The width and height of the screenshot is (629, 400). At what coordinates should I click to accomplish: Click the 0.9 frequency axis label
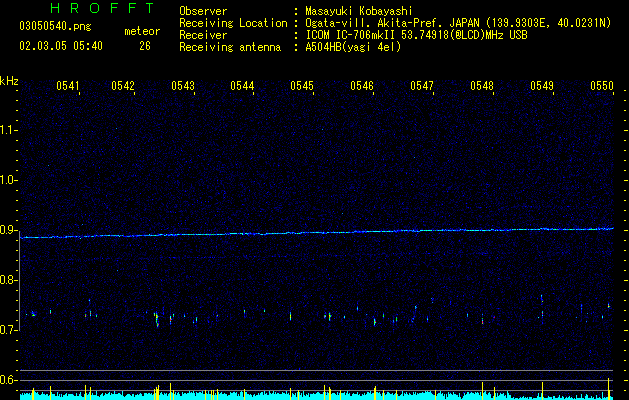(x=9, y=230)
